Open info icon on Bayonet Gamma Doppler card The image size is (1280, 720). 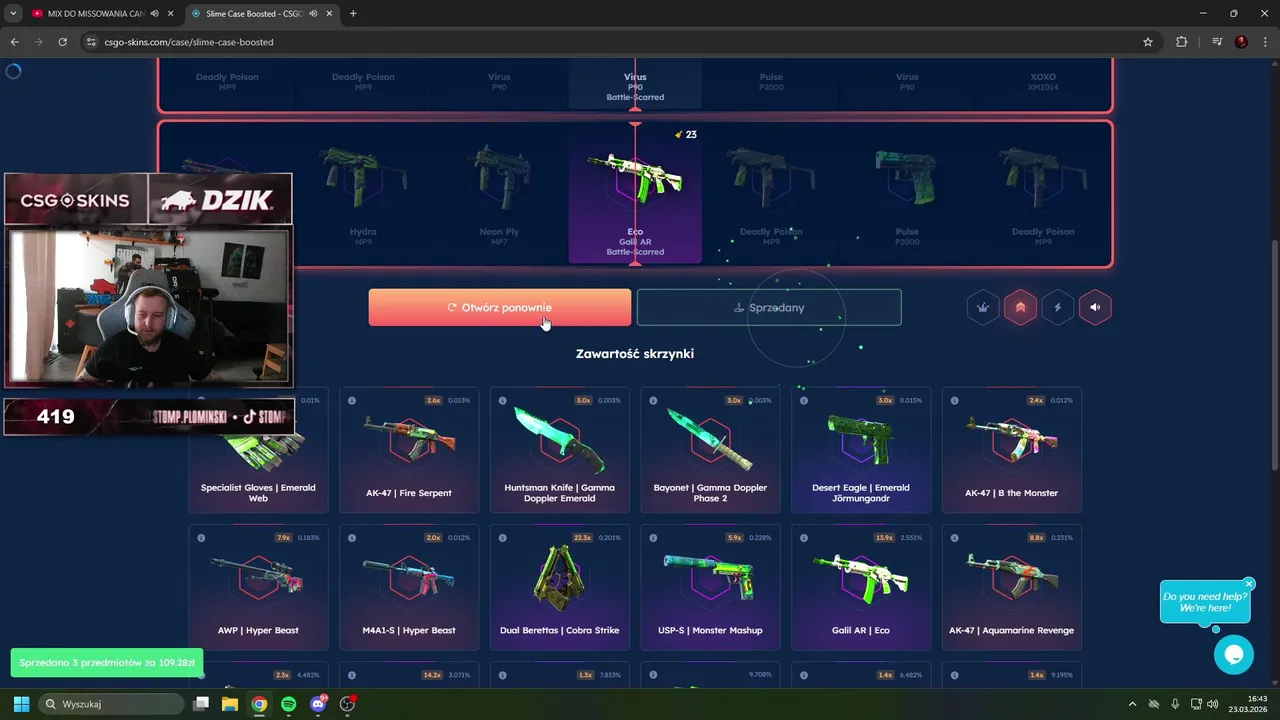pos(653,400)
